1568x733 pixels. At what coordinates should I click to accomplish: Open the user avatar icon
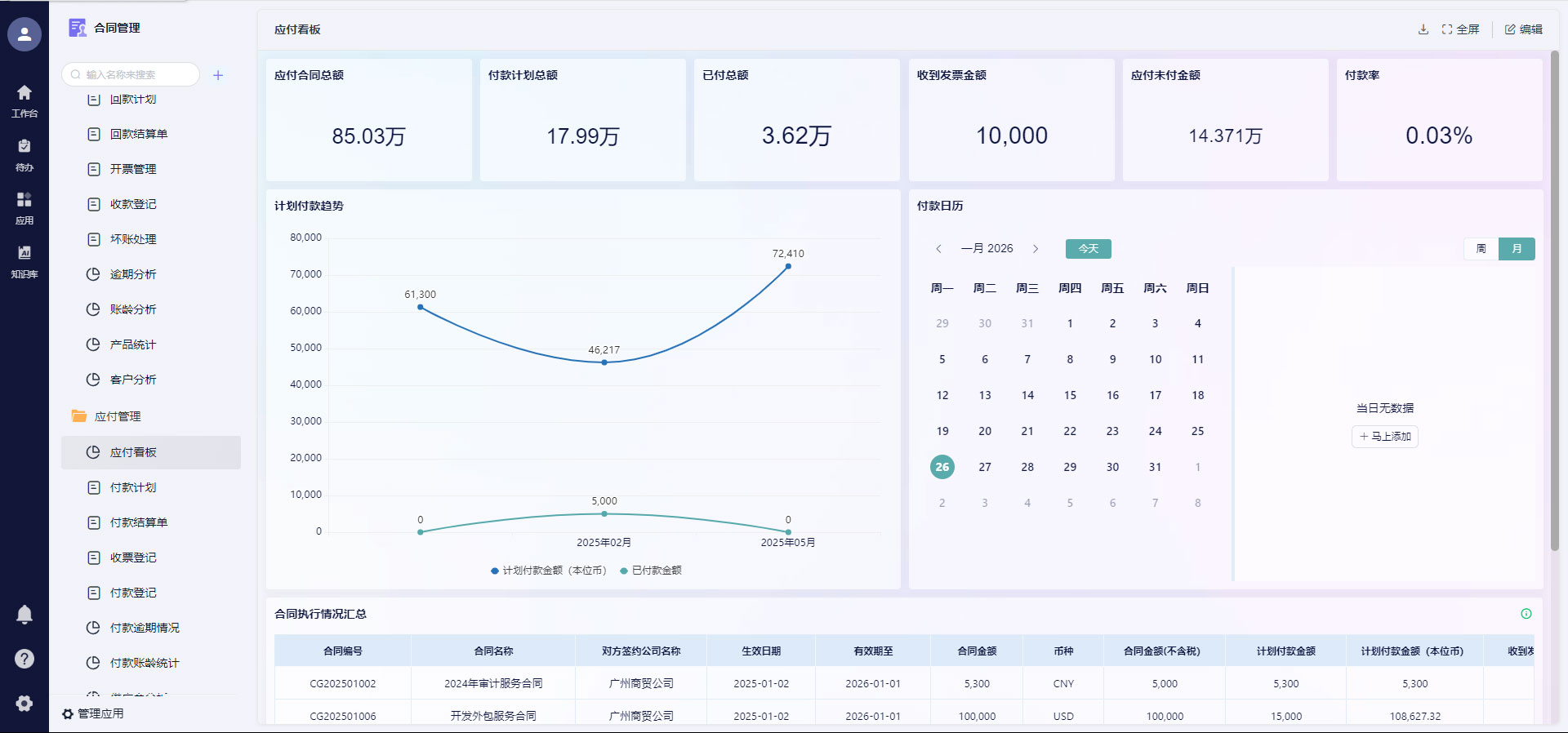coord(24,34)
